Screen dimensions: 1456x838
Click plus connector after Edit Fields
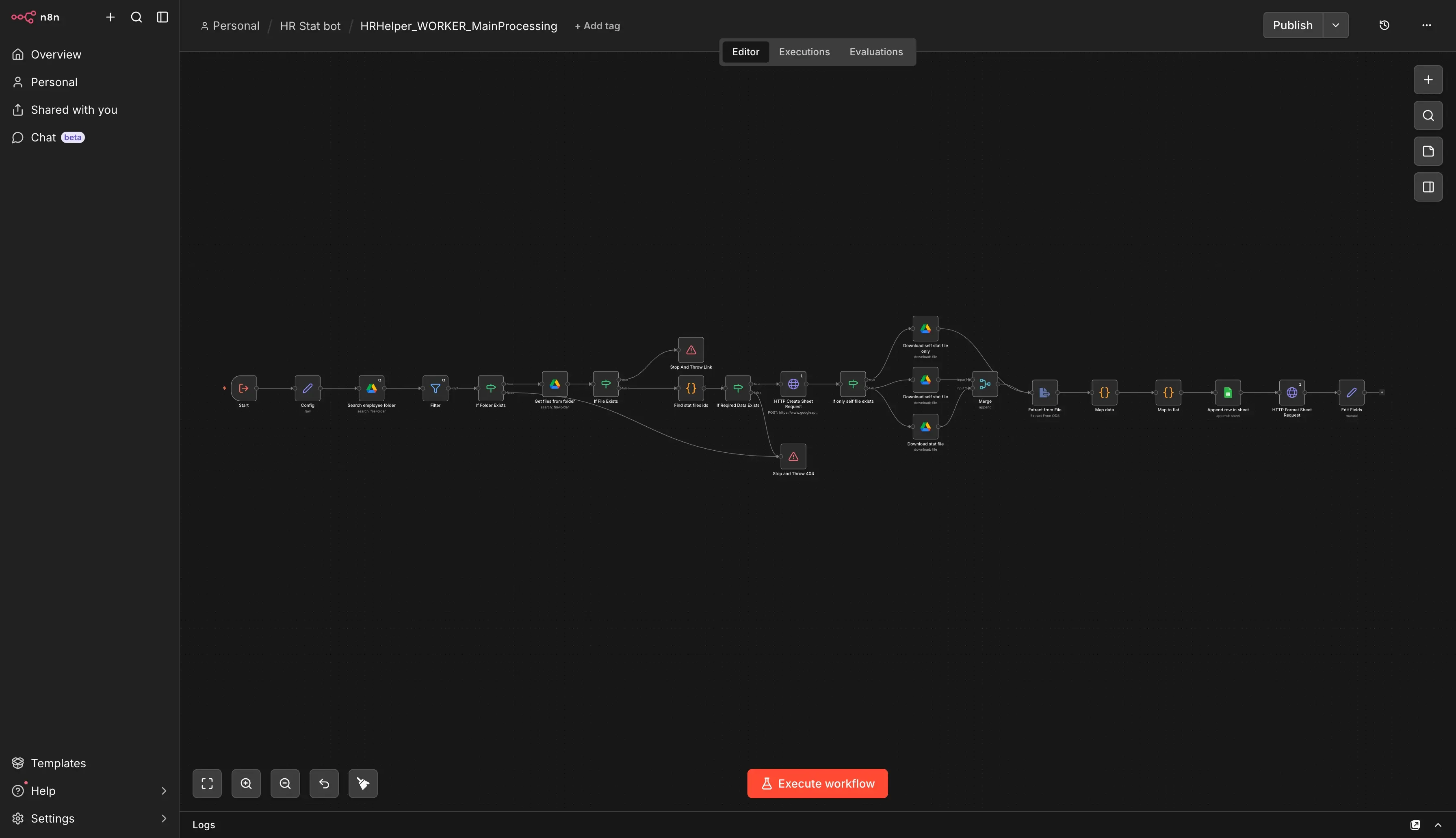(1382, 393)
